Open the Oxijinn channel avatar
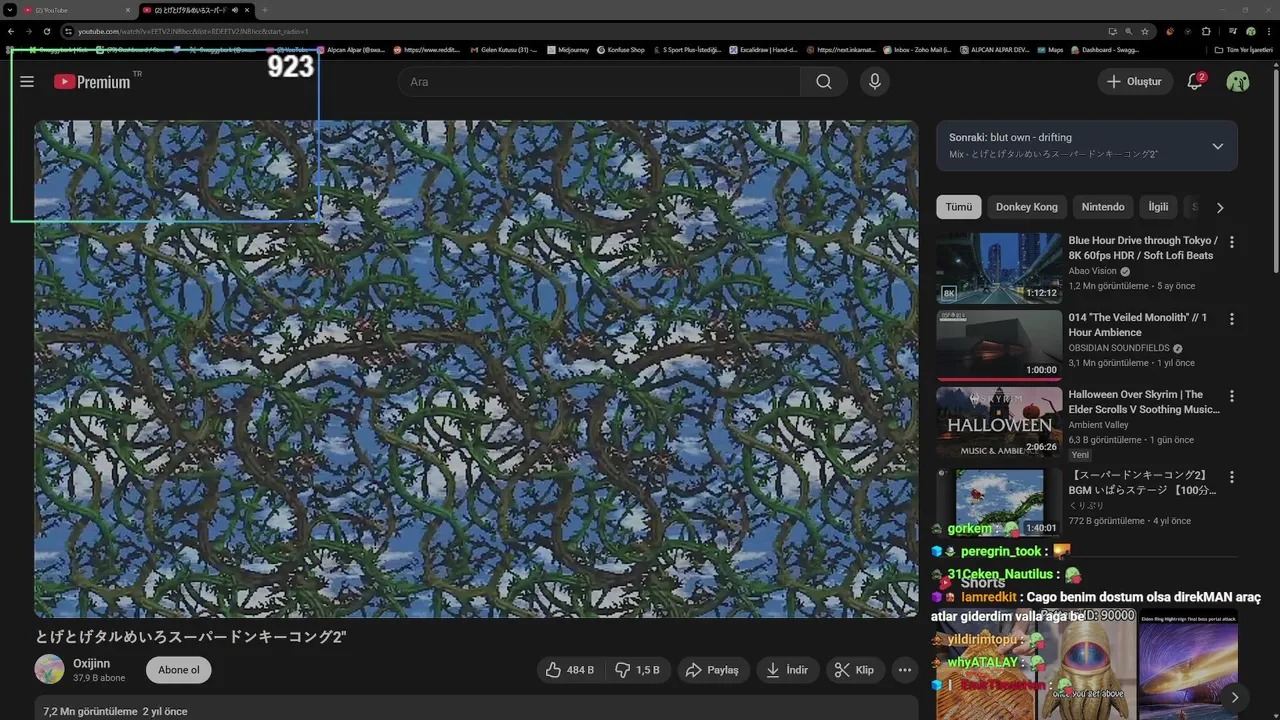This screenshot has width=1280, height=720. 49,669
